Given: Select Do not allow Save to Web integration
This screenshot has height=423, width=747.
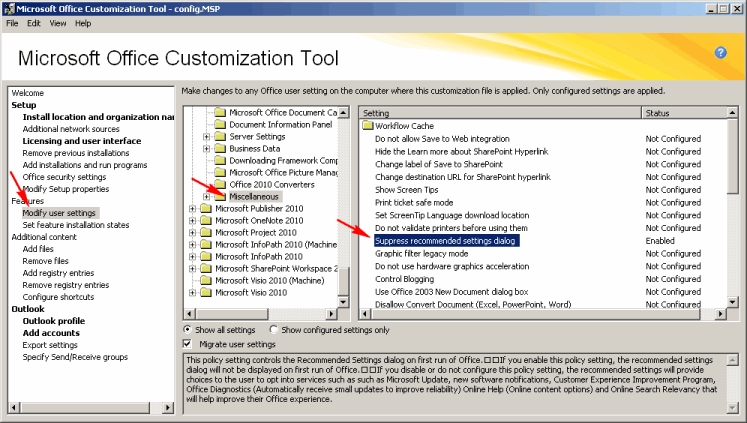Looking at the screenshot, I should pos(442,139).
